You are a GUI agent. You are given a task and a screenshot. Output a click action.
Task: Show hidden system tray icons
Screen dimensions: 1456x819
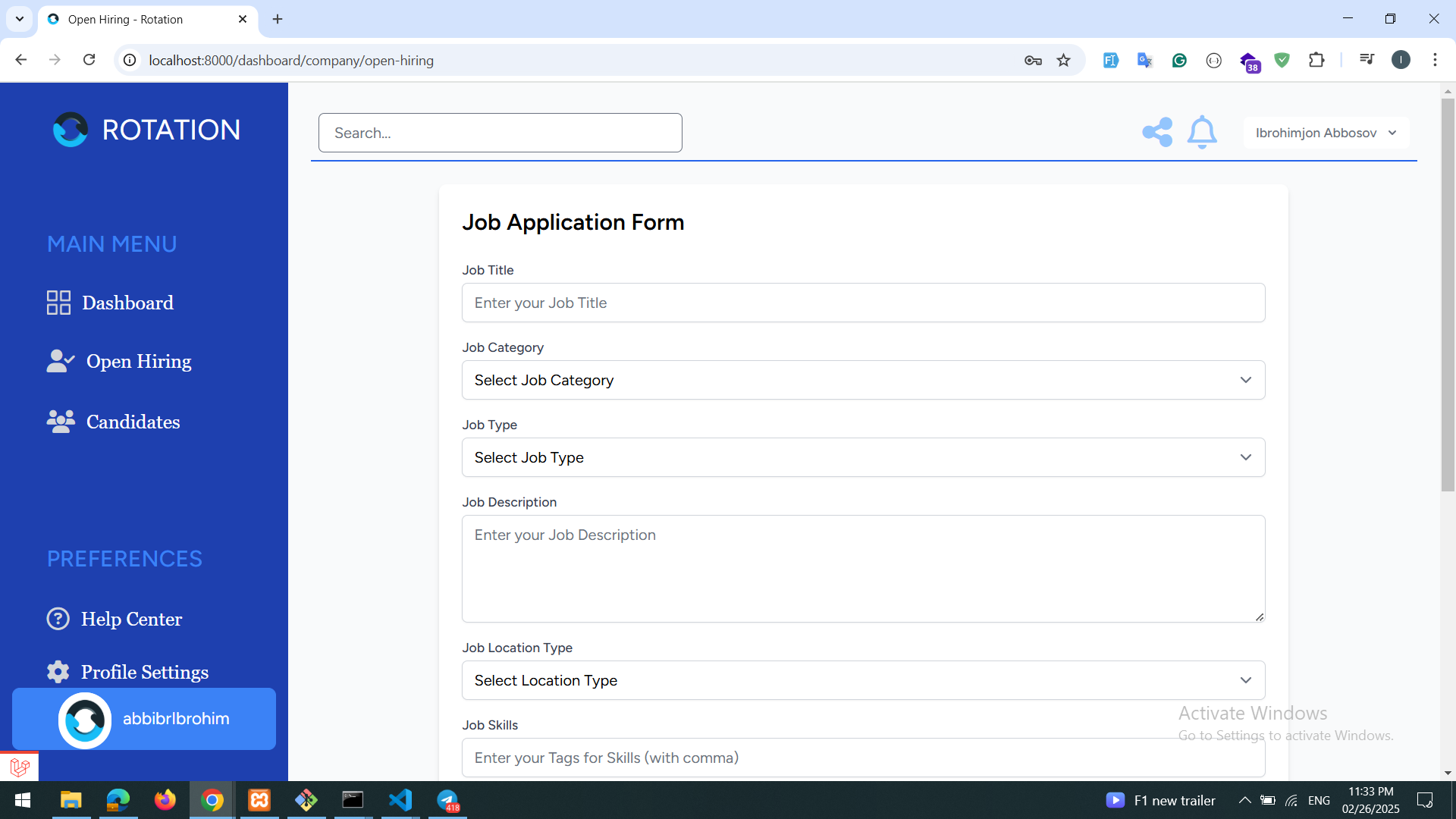(x=1244, y=800)
